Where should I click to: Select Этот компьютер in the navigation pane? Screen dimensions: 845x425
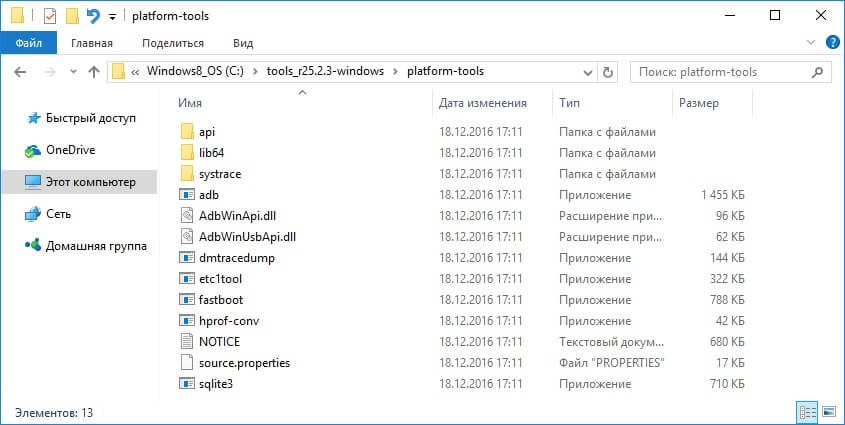[89, 182]
